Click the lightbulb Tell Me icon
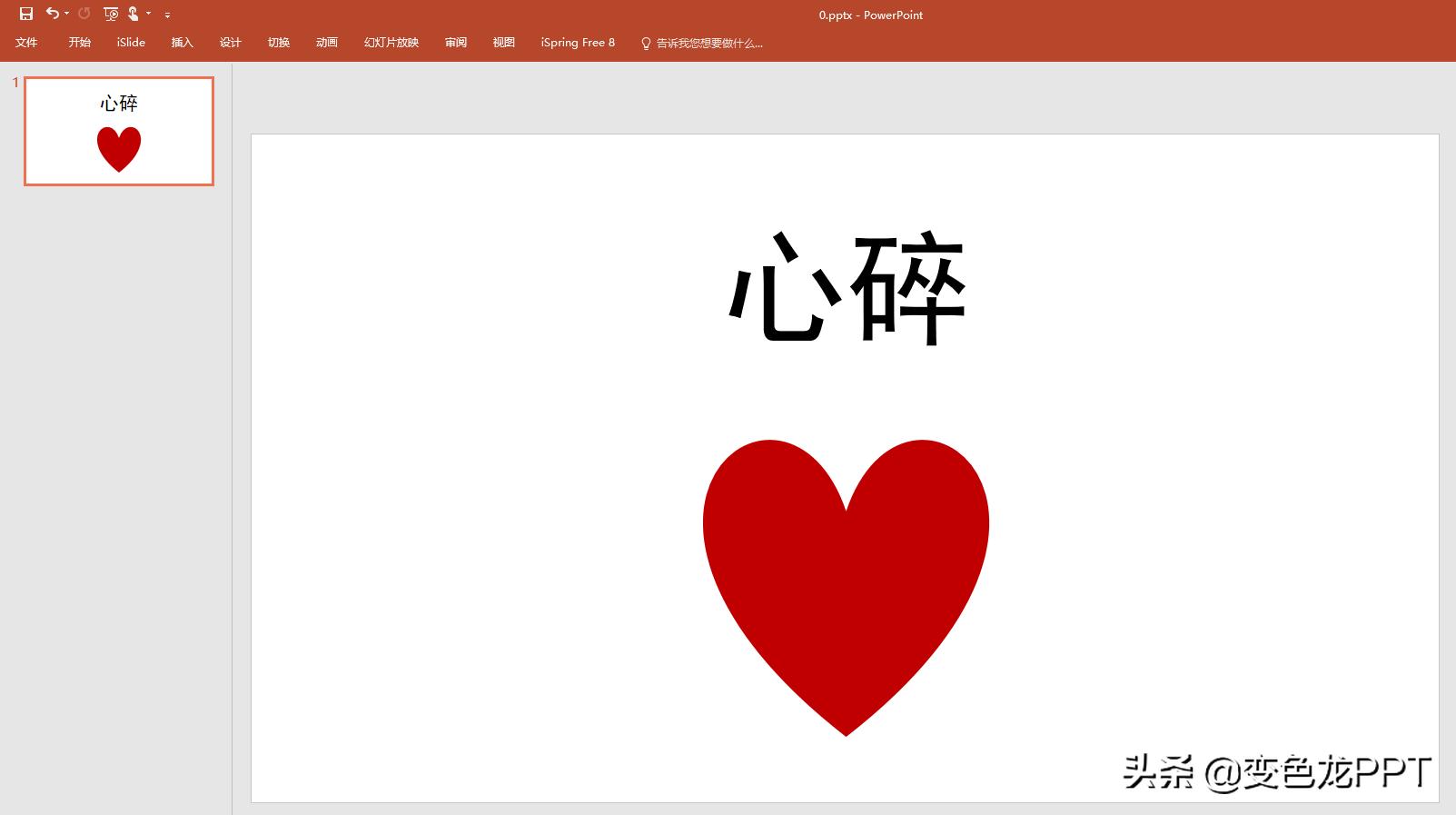This screenshot has width=1456, height=815. [x=646, y=43]
